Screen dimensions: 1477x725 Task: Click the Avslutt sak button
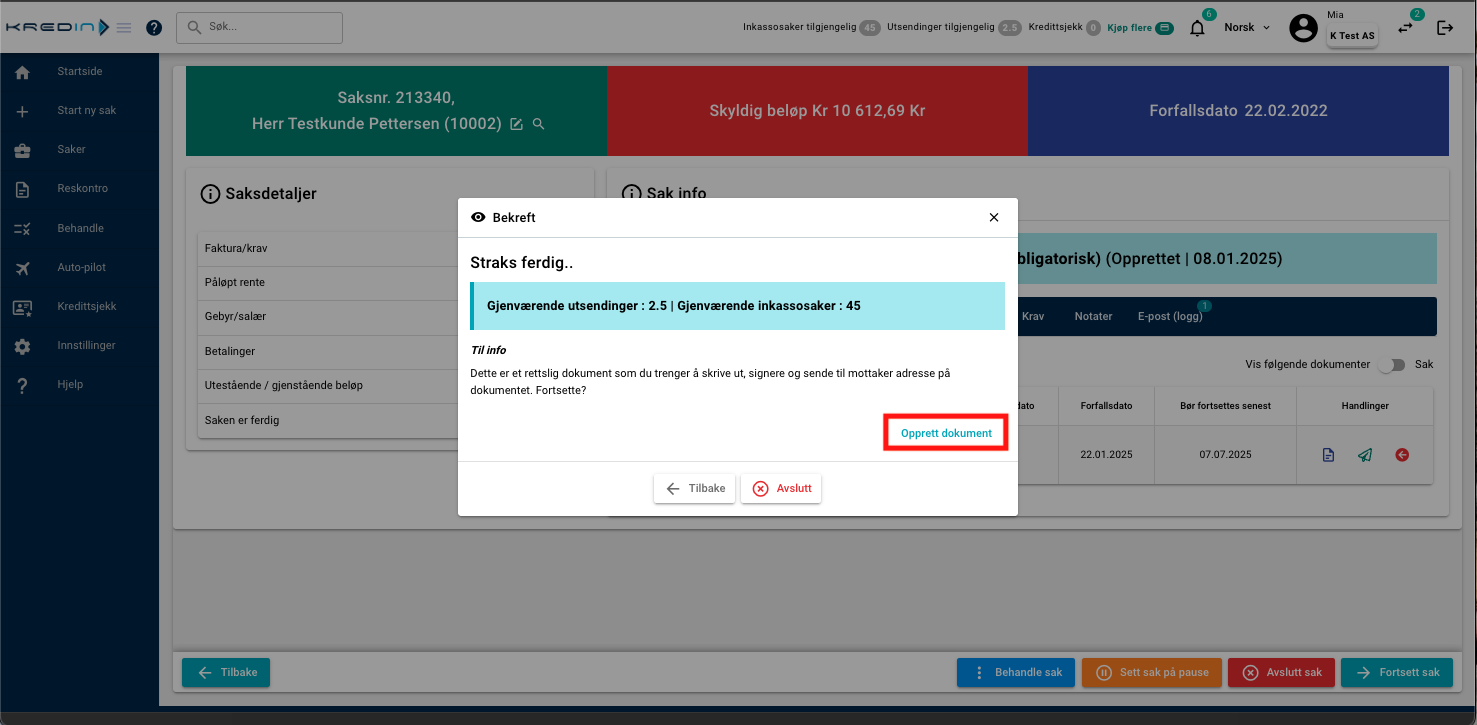click(1281, 672)
